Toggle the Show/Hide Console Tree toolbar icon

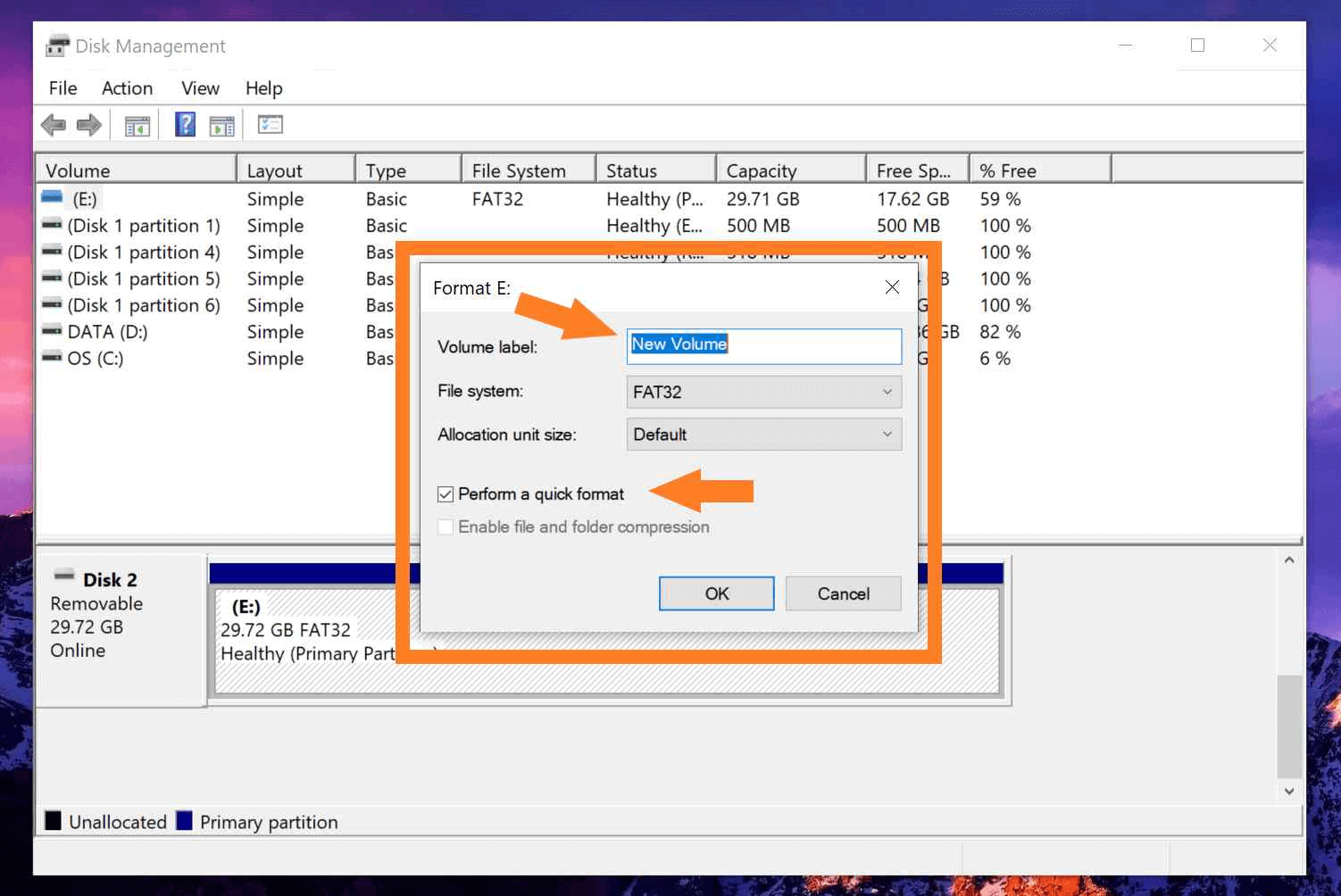(136, 124)
